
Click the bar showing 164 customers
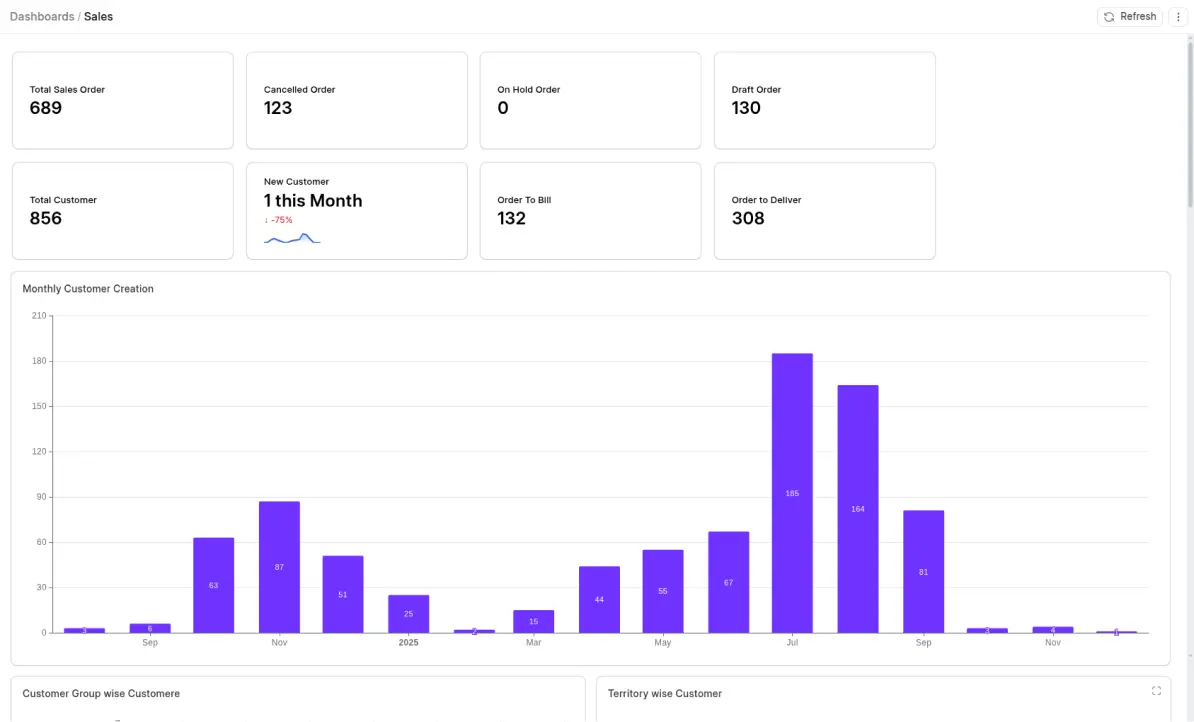[858, 508]
